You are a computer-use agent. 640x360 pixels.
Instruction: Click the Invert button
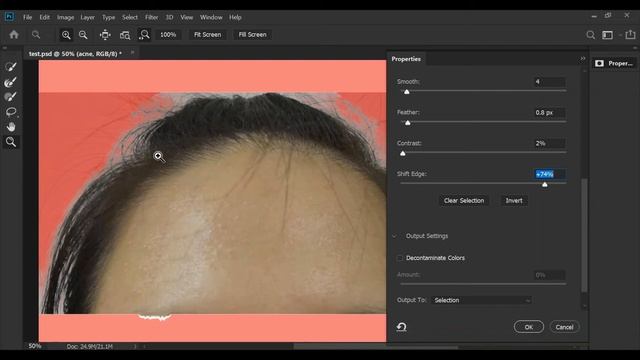click(x=514, y=200)
